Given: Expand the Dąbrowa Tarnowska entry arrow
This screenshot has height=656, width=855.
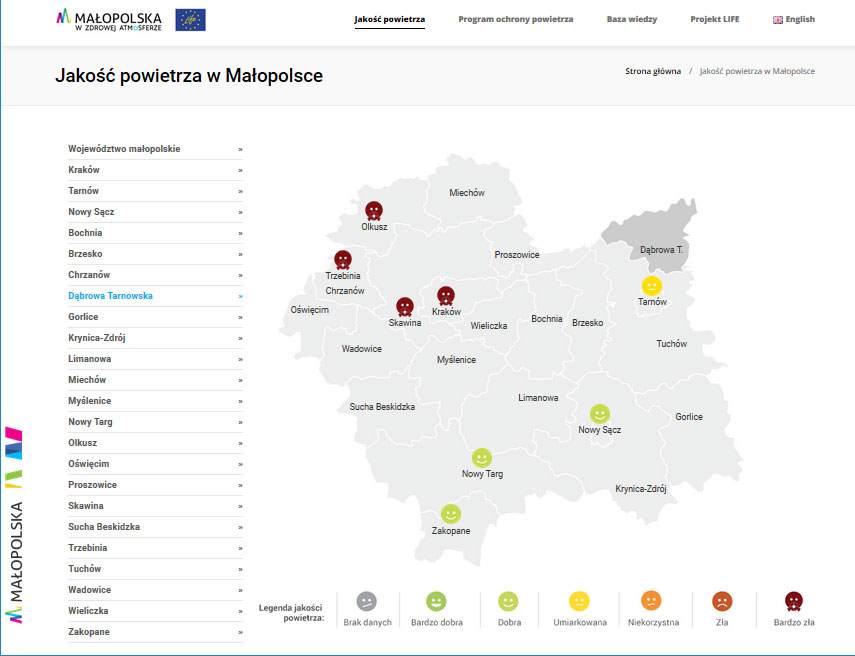Looking at the screenshot, I should pos(240,296).
